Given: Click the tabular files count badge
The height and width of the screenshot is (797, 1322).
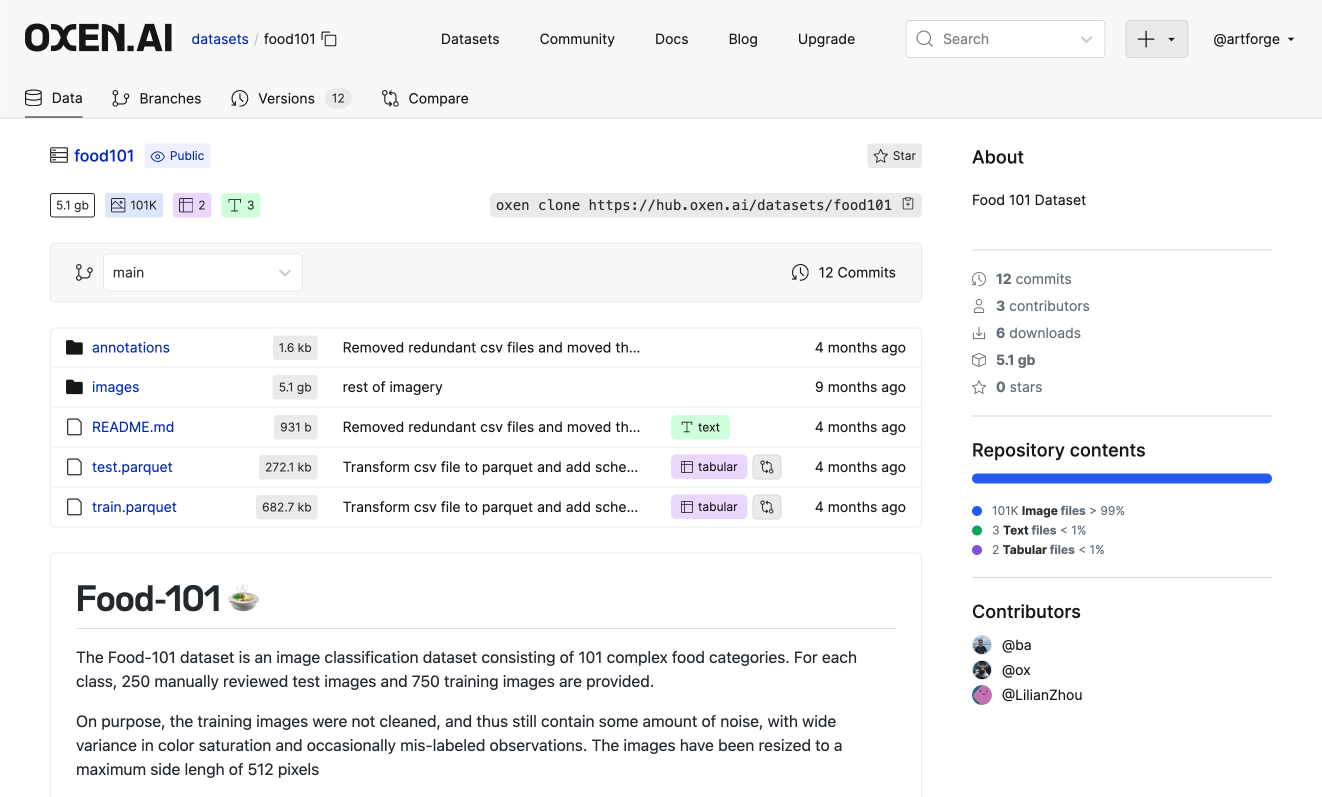Looking at the screenshot, I should click(192, 205).
